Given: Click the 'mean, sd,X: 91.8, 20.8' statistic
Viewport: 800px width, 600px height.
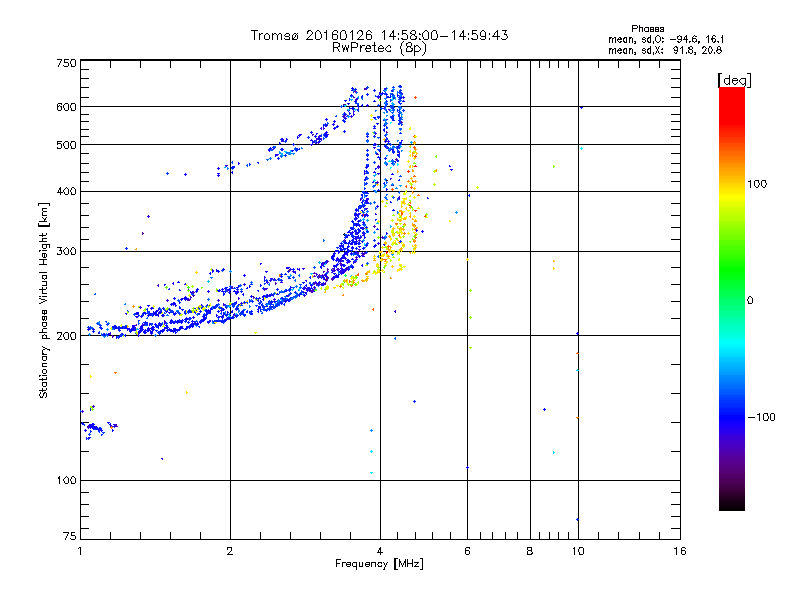Looking at the screenshot, I should 665,50.
